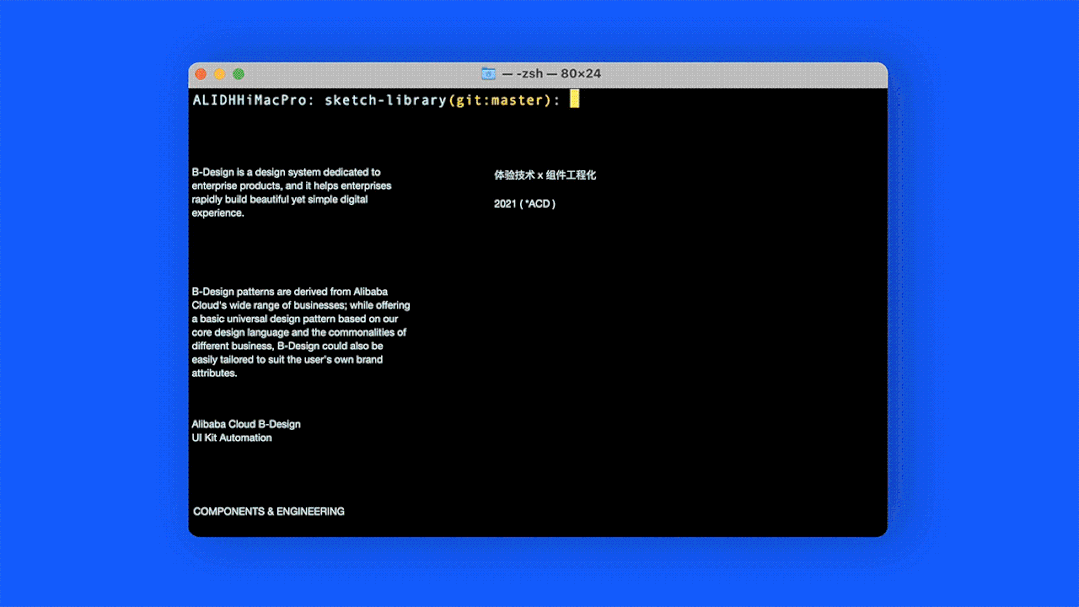The height and width of the screenshot is (607, 1079).
Task: Click the 'B-Design patterns are derived' paragraph
Action: [301, 332]
